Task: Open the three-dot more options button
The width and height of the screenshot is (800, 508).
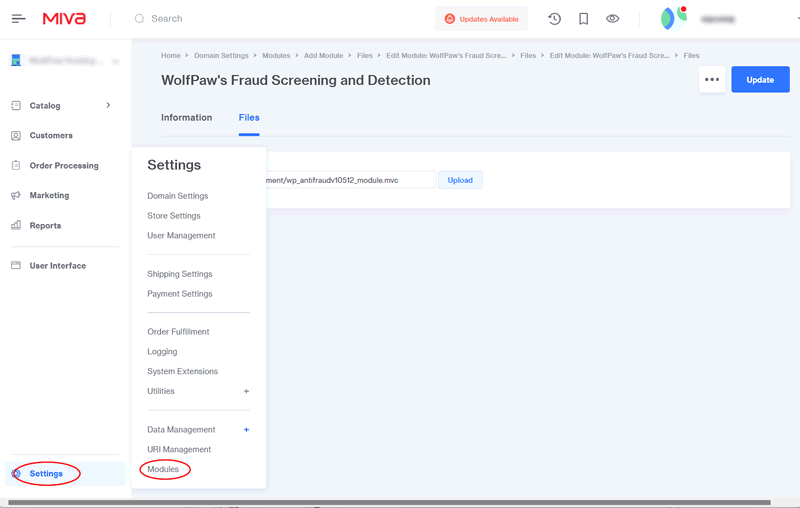Action: point(712,80)
